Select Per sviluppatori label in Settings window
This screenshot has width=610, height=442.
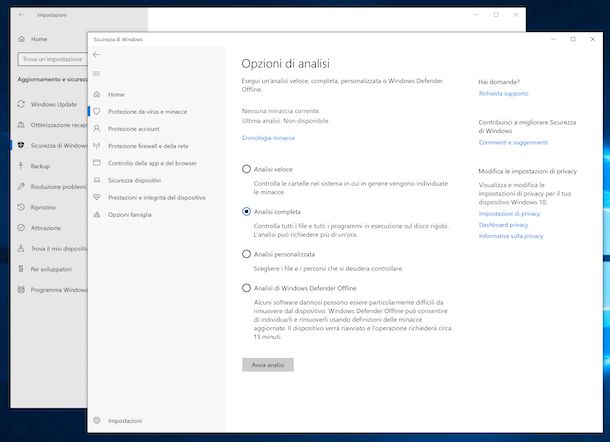[51, 269]
